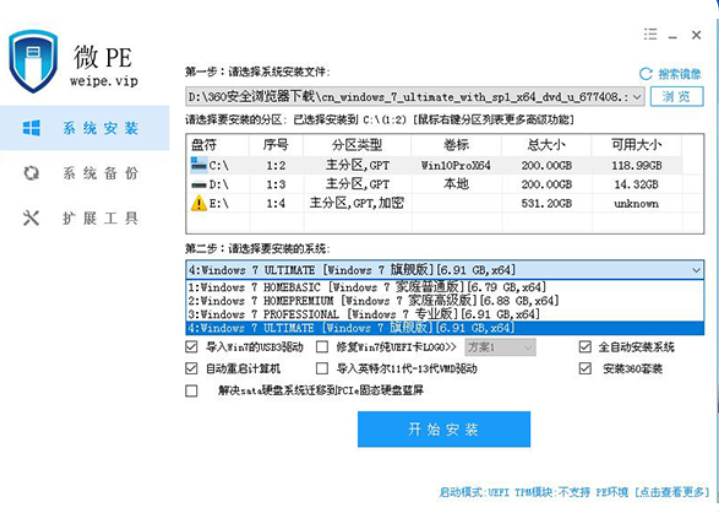Click the 浏览 browse button
This screenshot has height=512, width=719.
pyautogui.click(x=676, y=97)
